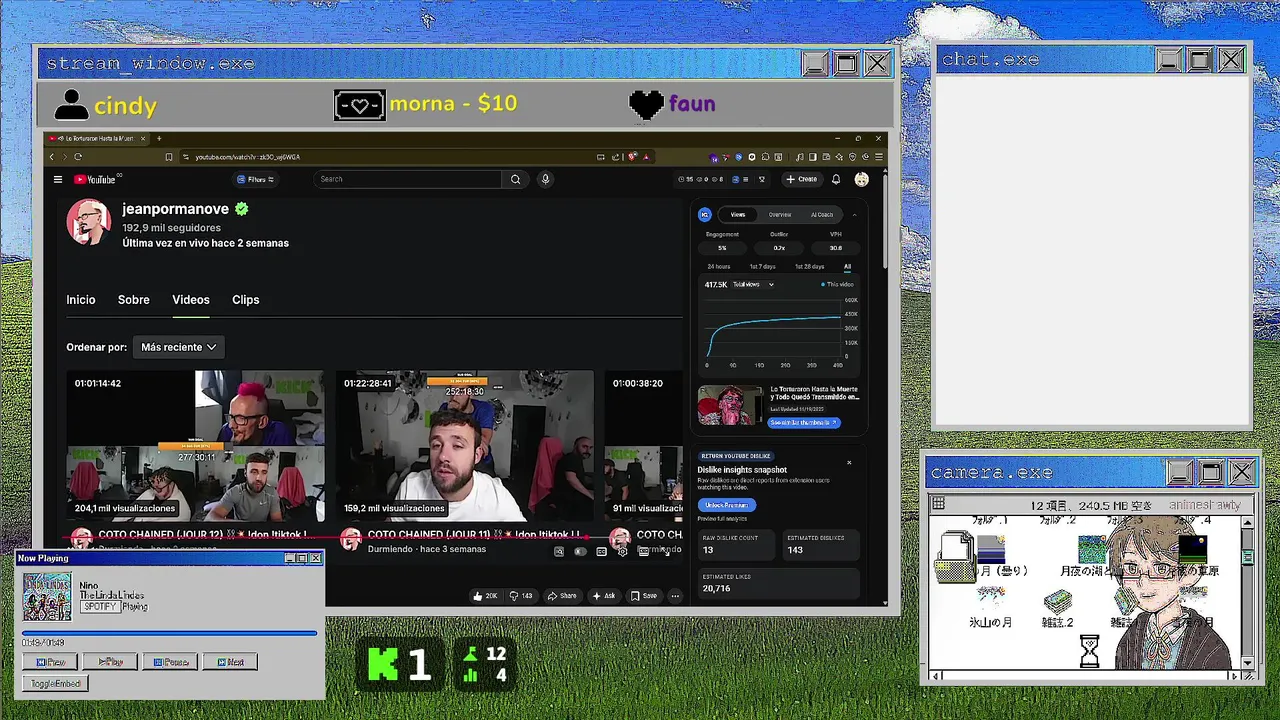Go back with browser back arrow
This screenshot has width=1280, height=720.
pos(52,157)
